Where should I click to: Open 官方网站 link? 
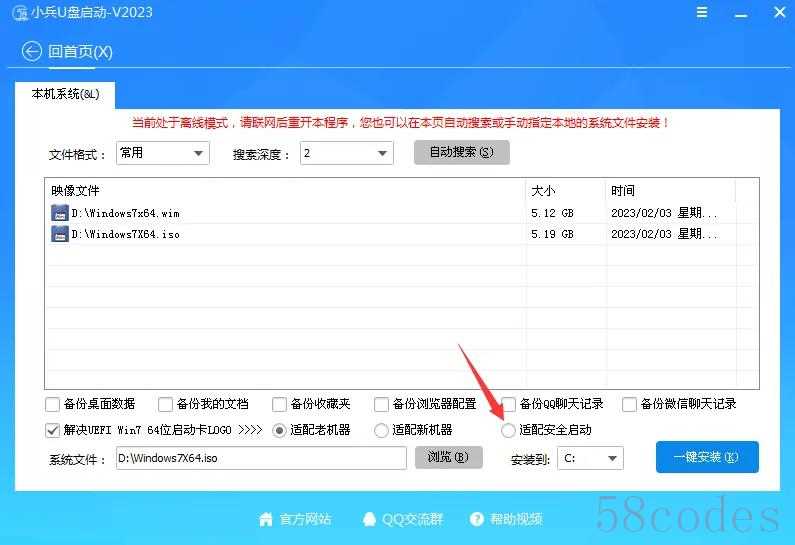(x=305, y=519)
